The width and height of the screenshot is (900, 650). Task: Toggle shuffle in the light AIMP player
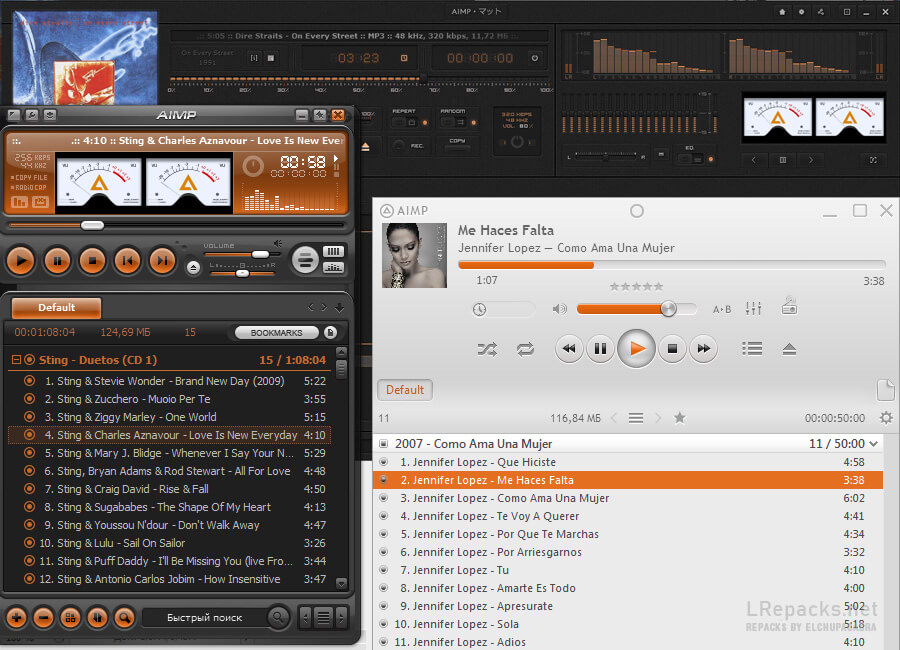click(487, 349)
